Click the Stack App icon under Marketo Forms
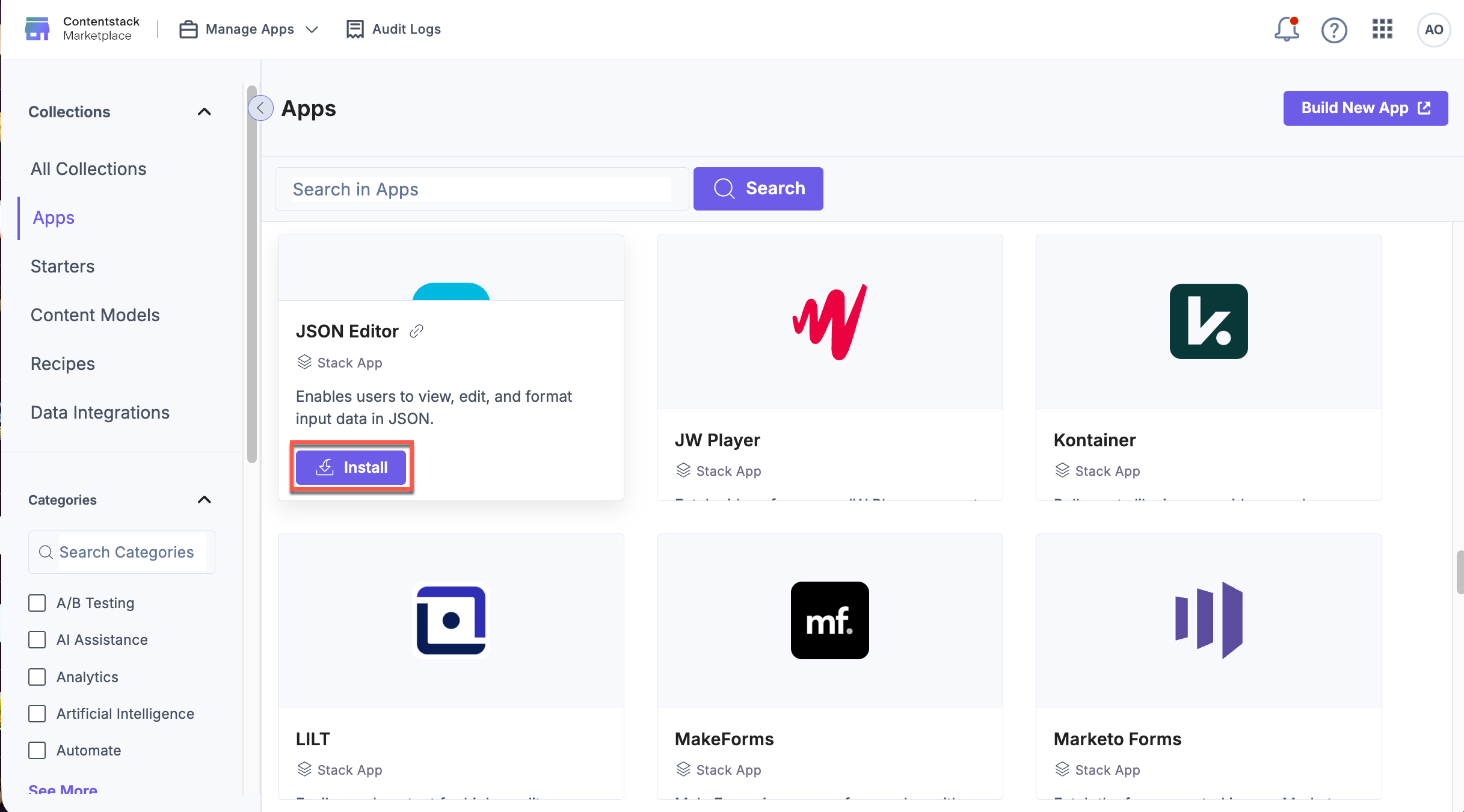This screenshot has width=1464, height=812. 1062,769
